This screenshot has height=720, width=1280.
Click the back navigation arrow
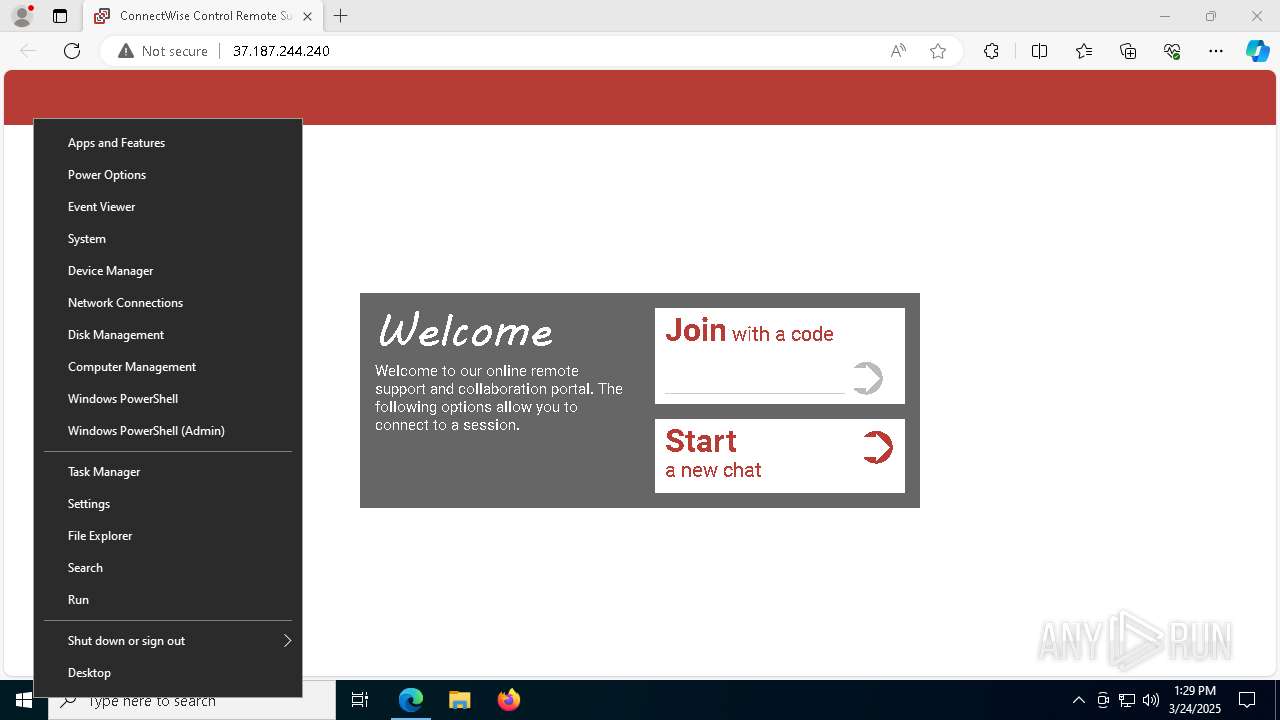point(28,51)
